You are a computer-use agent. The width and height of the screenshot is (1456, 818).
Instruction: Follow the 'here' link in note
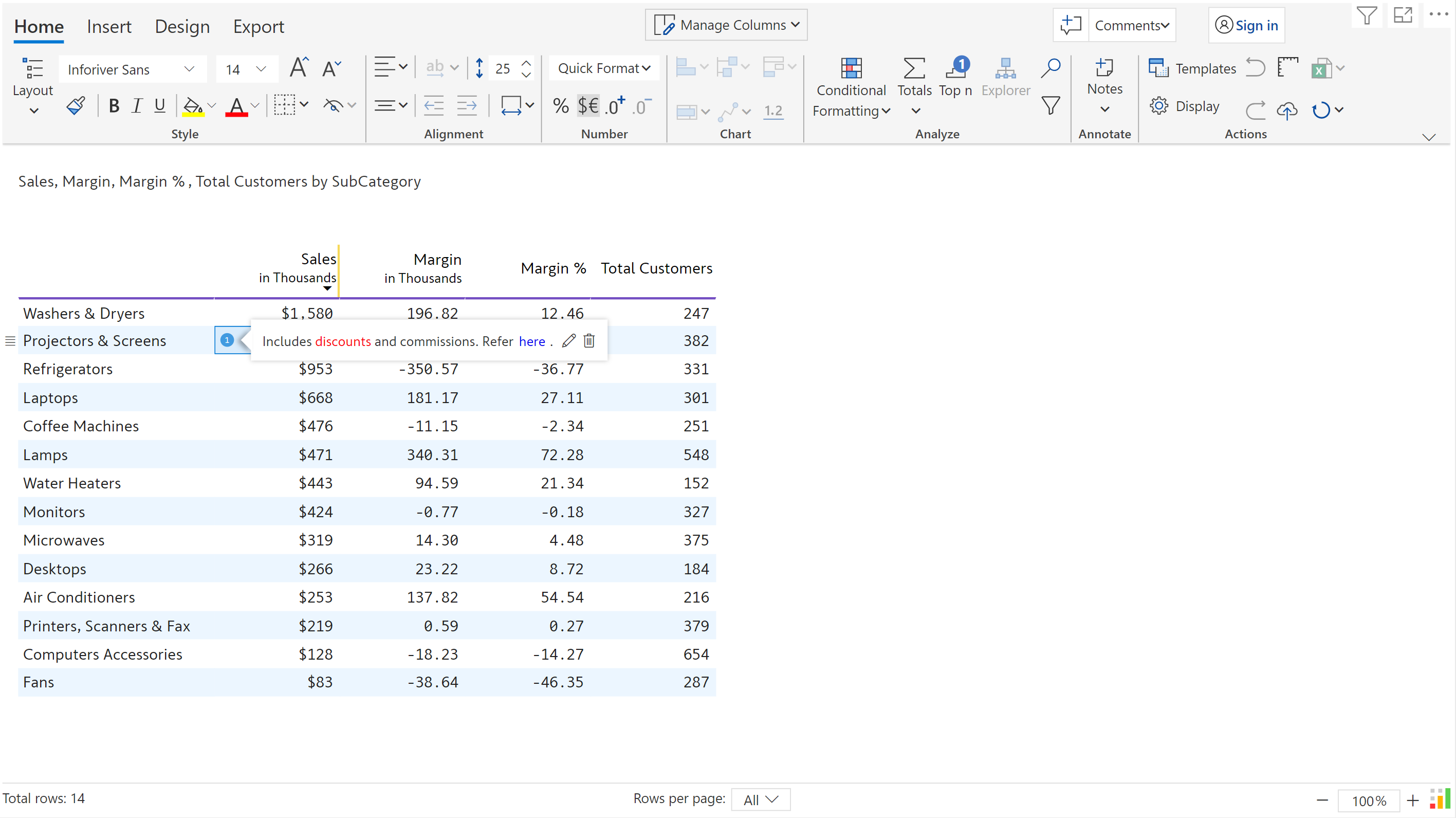point(532,341)
